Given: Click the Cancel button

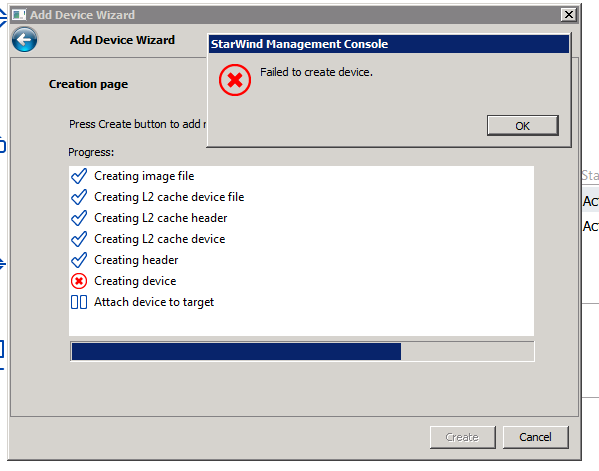Looking at the screenshot, I should pyautogui.click(x=535, y=437).
